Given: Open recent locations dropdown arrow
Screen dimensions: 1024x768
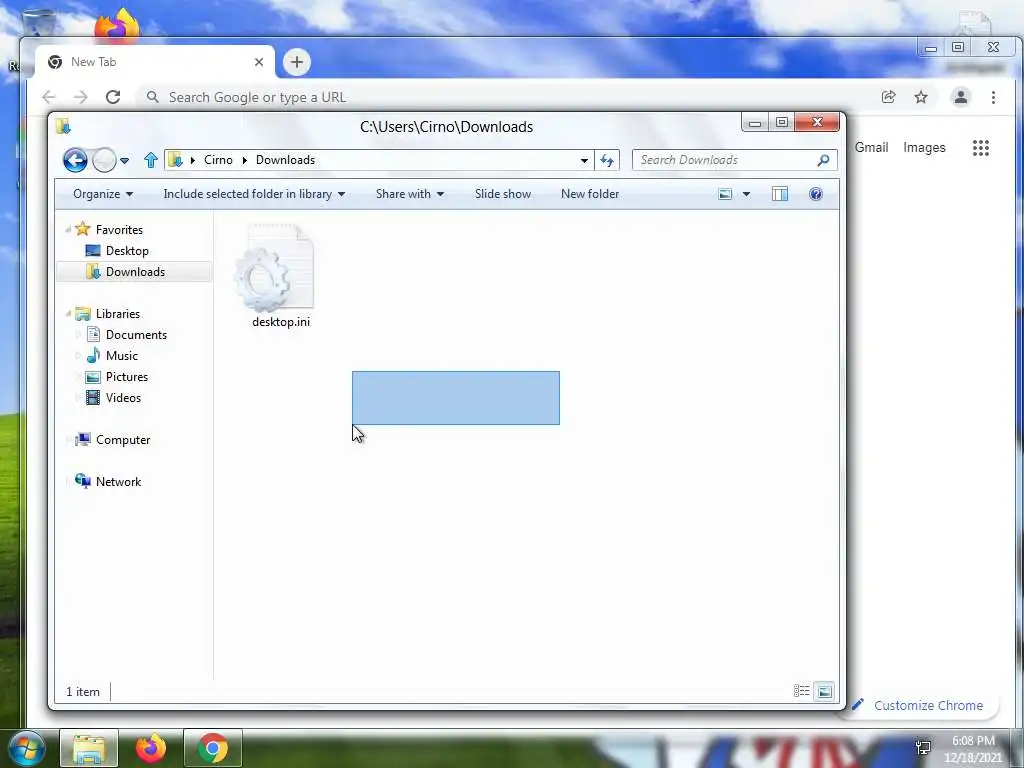Looking at the screenshot, I should point(125,160).
